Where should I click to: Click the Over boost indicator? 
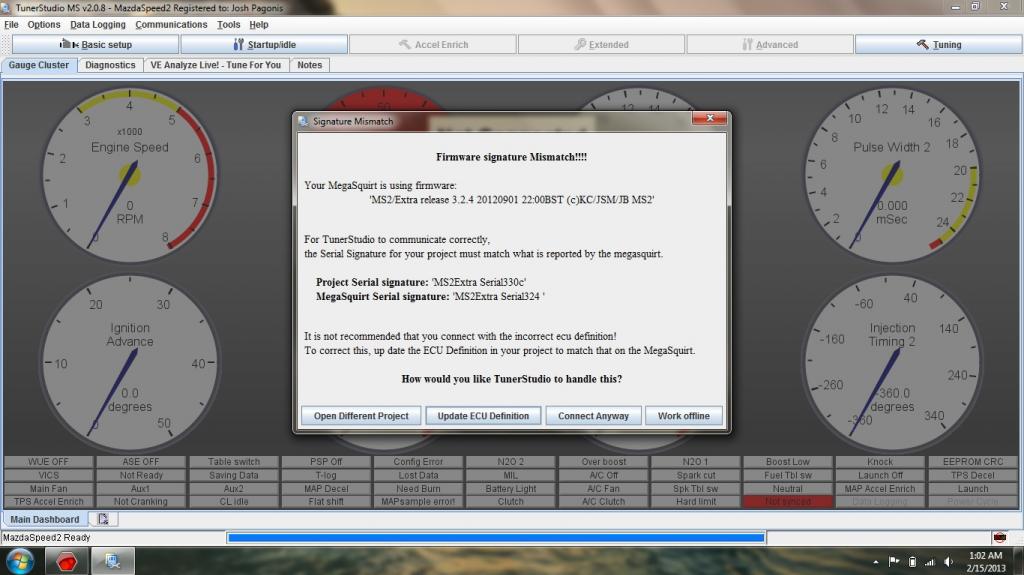603,462
